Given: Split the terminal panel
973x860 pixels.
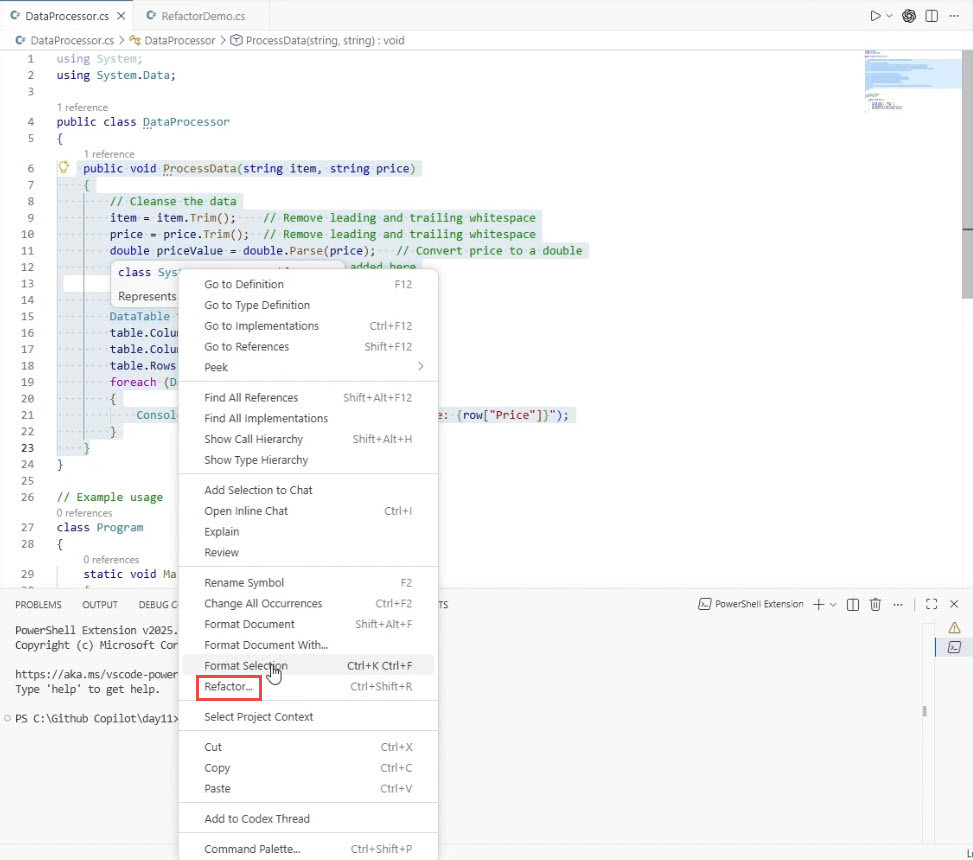Looking at the screenshot, I should coord(853,604).
